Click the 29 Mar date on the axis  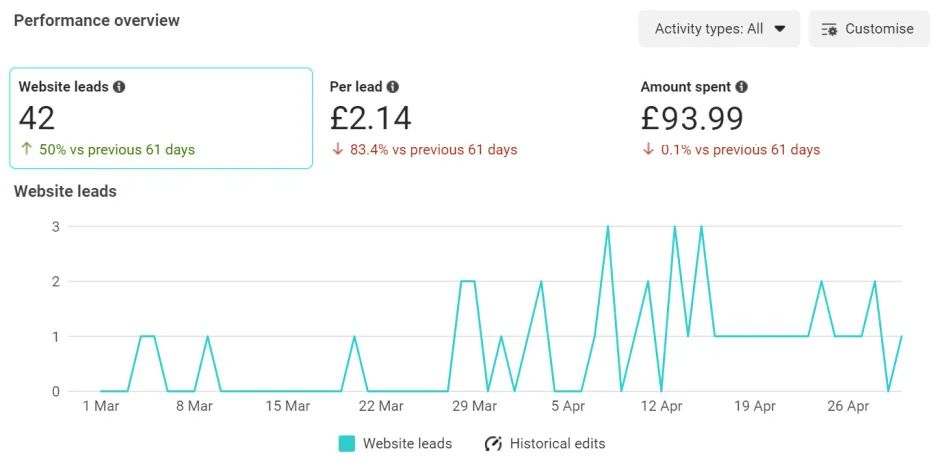(474, 406)
